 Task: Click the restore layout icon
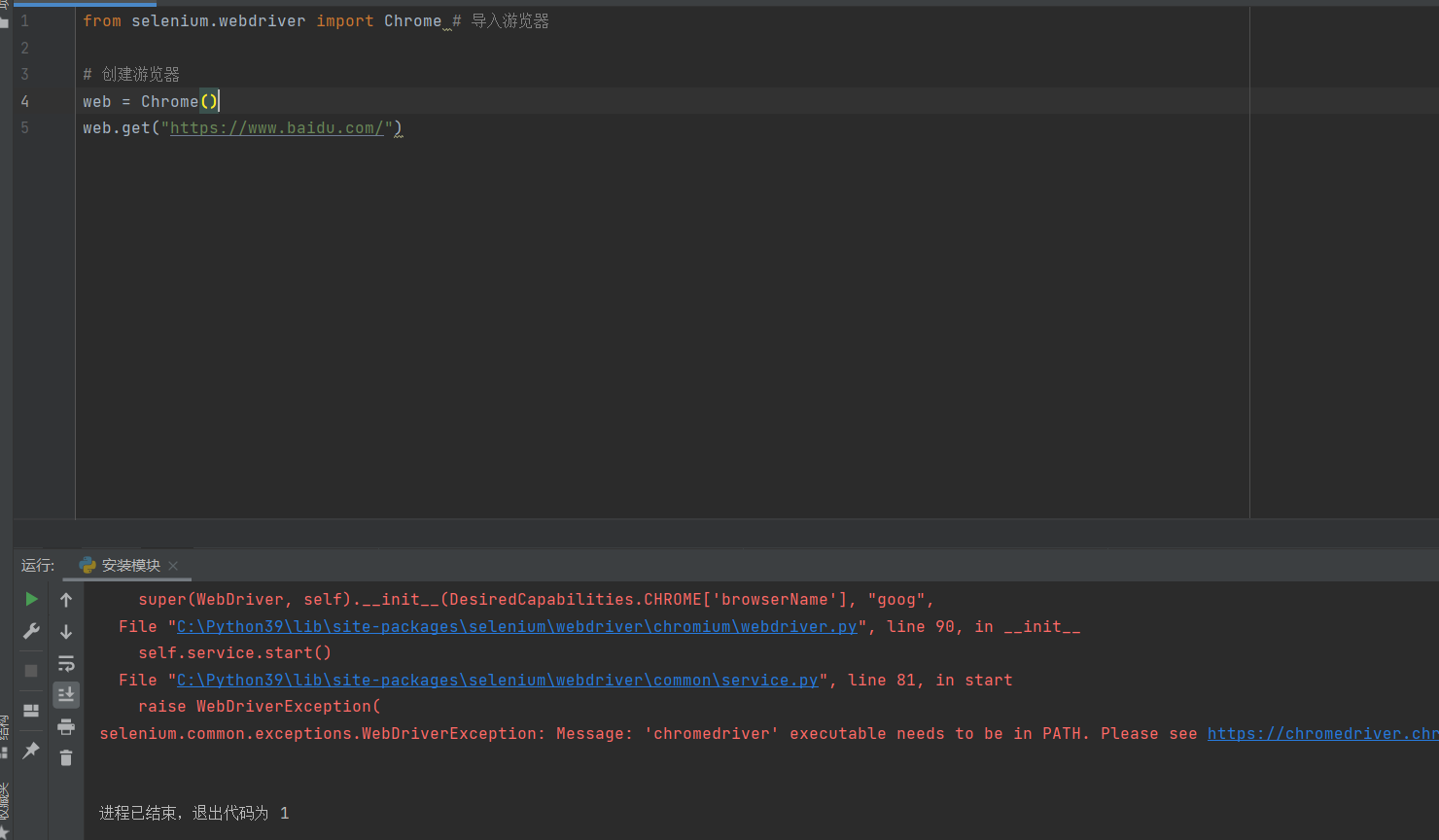click(31, 711)
